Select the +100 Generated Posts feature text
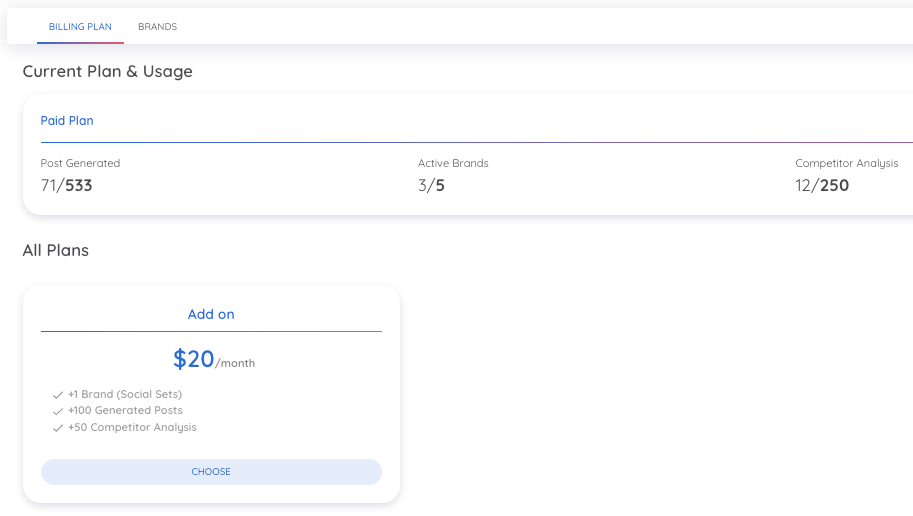Image resolution: width=913 pixels, height=516 pixels. 125,411
